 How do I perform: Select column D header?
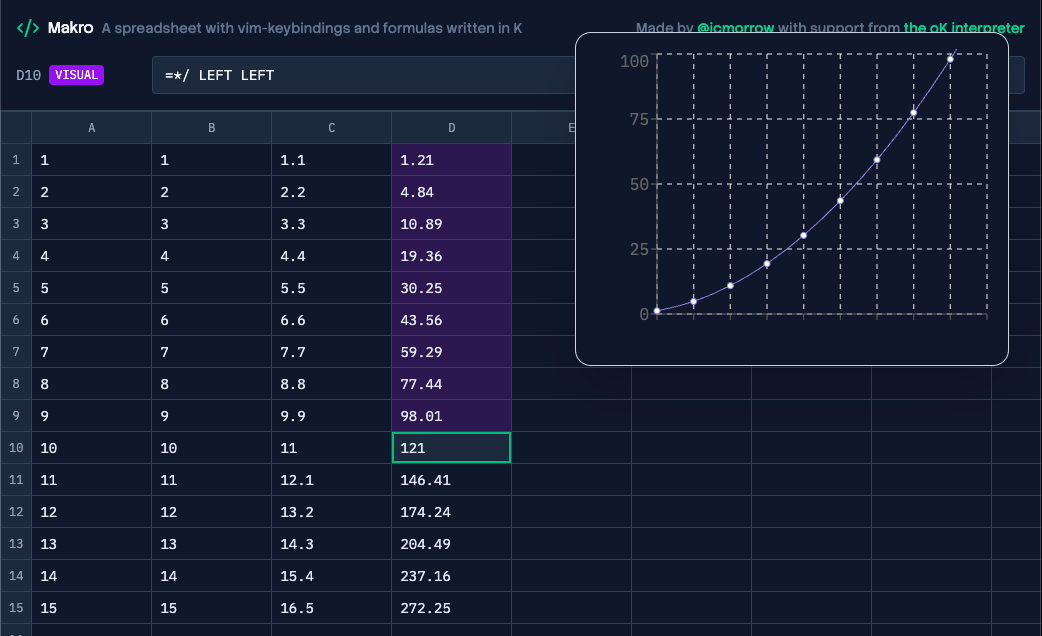tap(451, 128)
